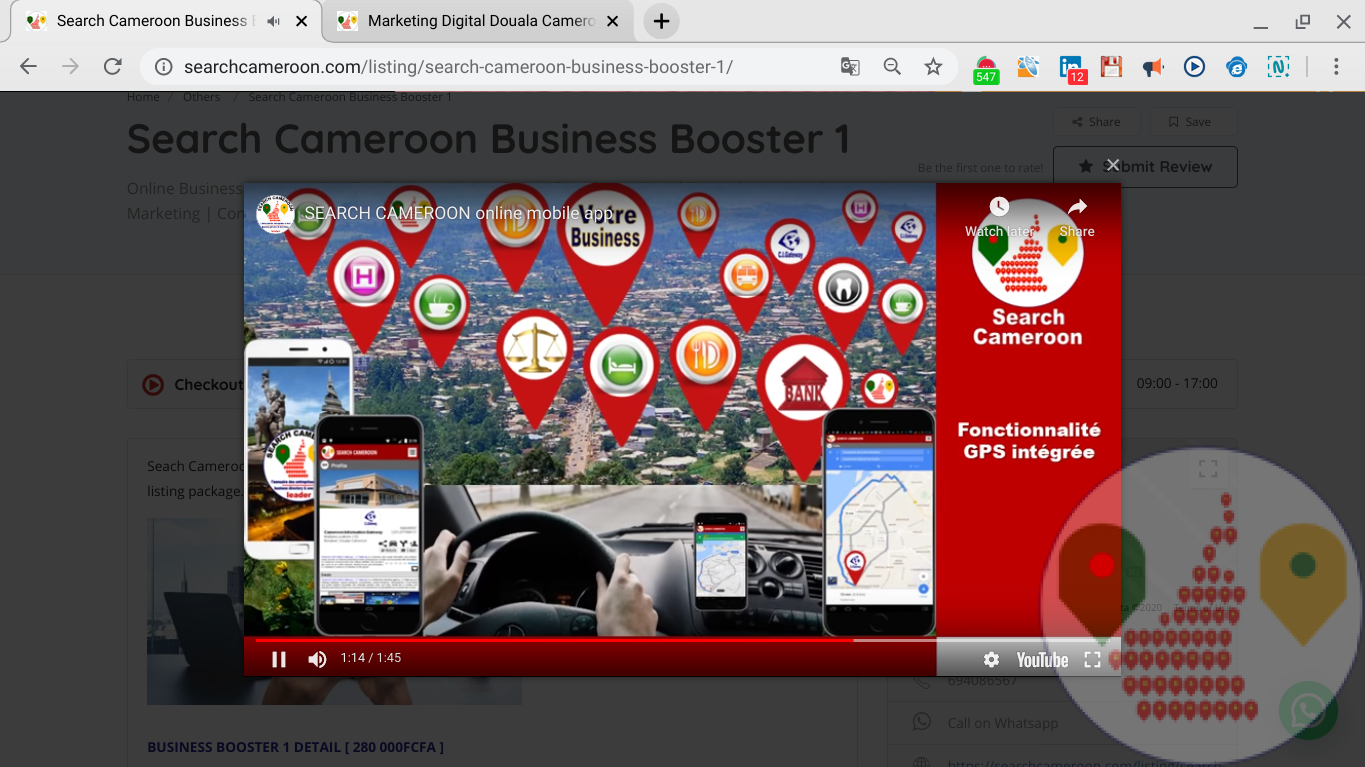The width and height of the screenshot is (1365, 767).
Task: Click Watch later clock icon
Action: 999,207
